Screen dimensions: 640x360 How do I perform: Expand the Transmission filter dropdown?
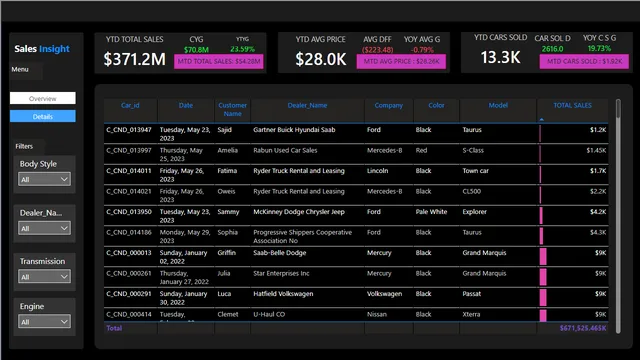click(x=44, y=277)
